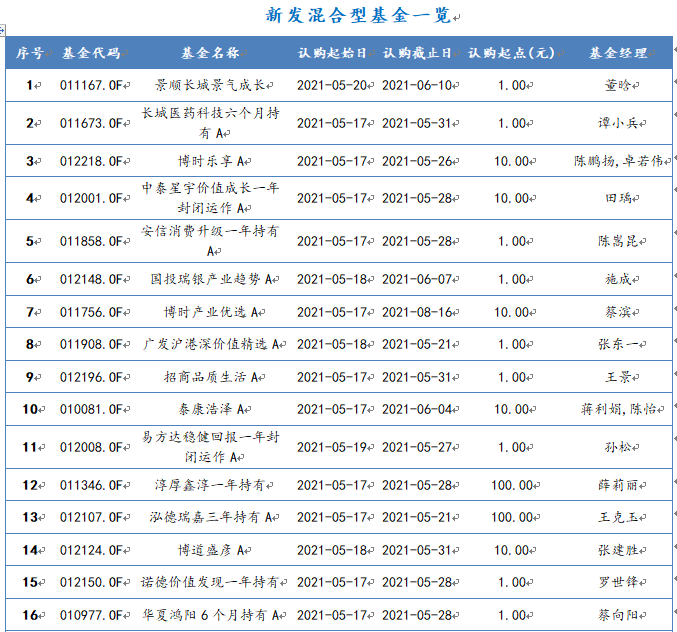Image resolution: width=677 pixels, height=632 pixels.
Task: Click manager name 王景
Action: click(x=618, y=378)
